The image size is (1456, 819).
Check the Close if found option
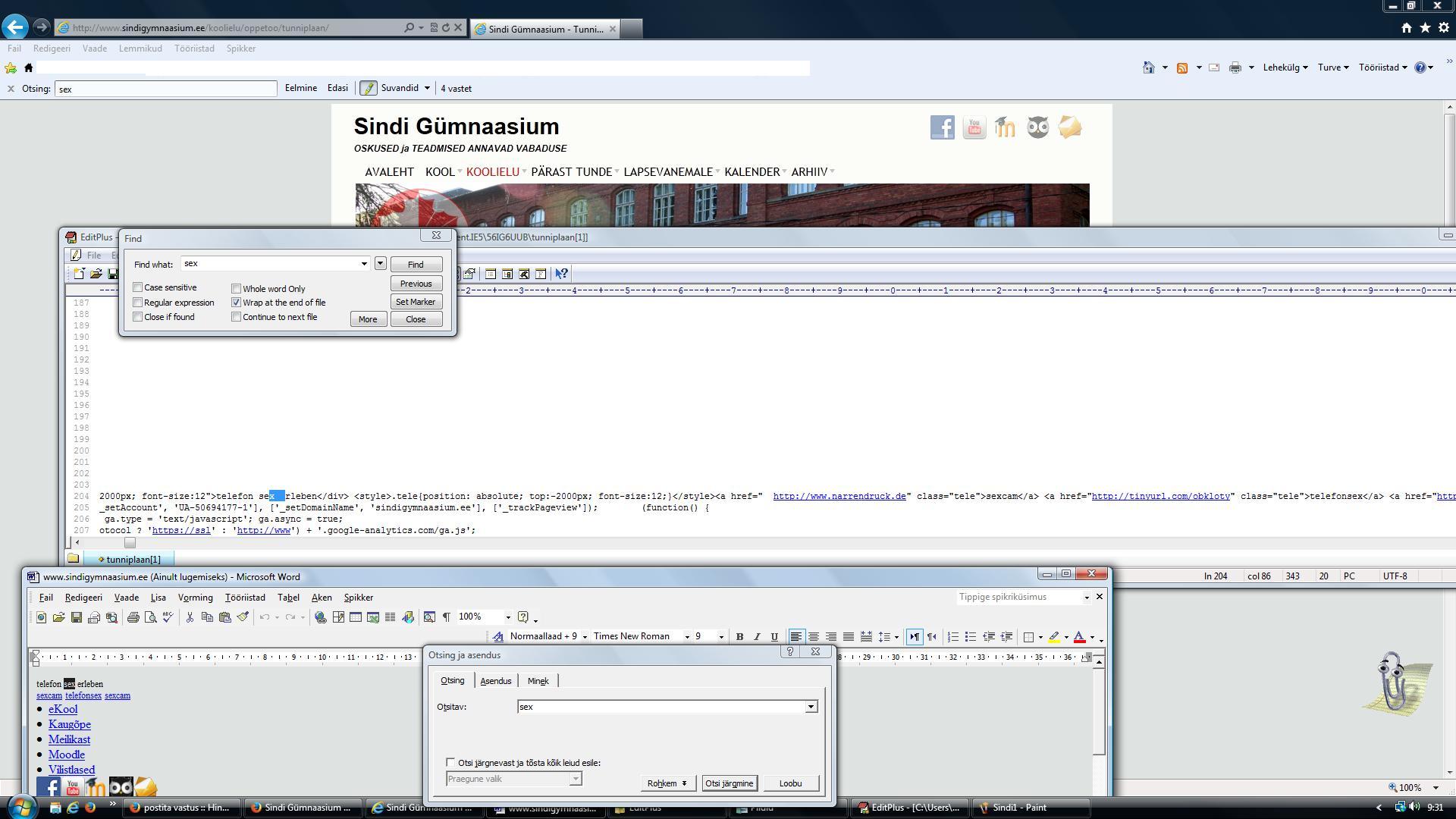click(137, 317)
